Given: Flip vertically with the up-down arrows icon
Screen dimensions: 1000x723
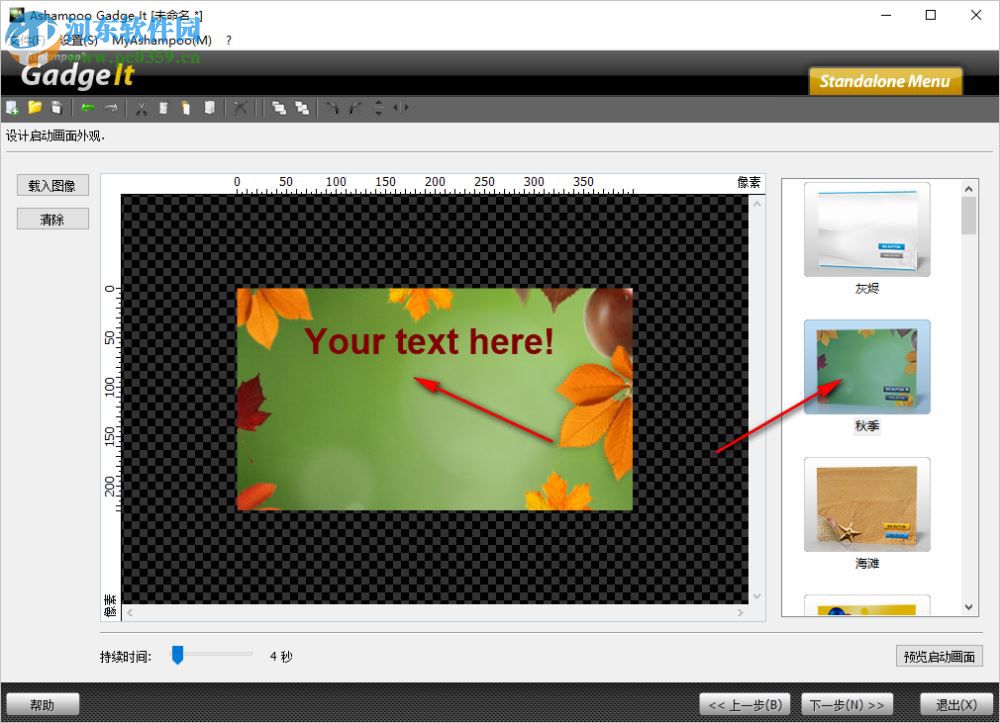Looking at the screenshot, I should pyautogui.click(x=379, y=108).
